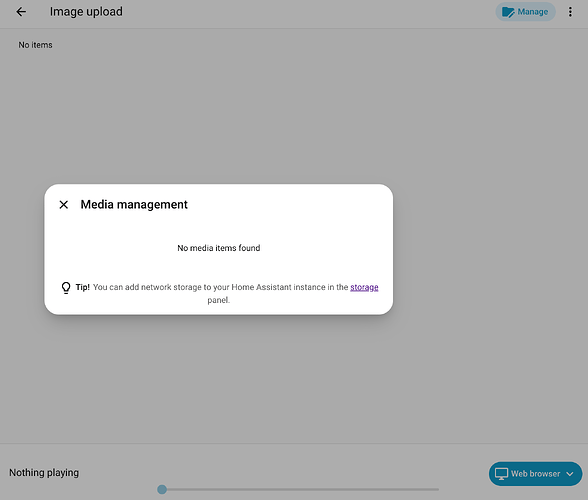Close the Media management dialog
Viewport: 588px width, 500px height.
[64, 204]
